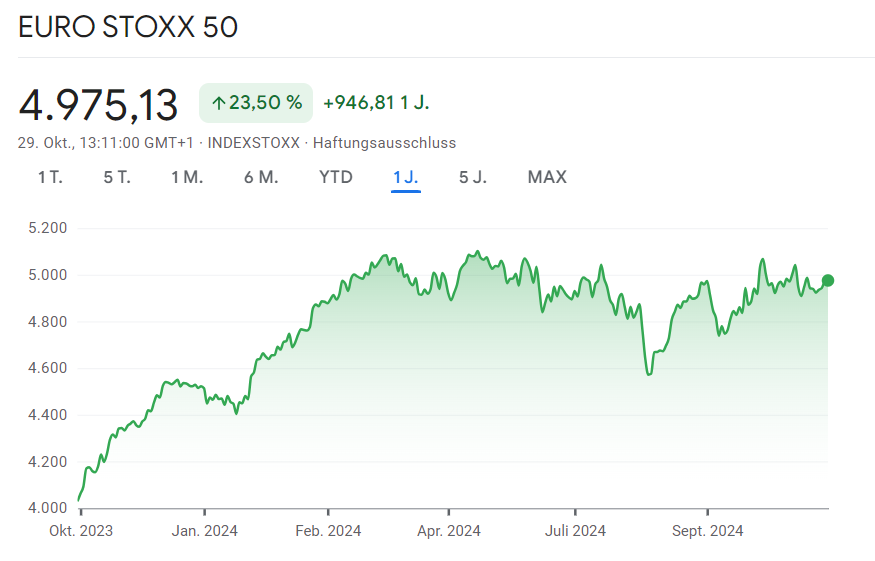Click the 29. Okt., 13:11:00 GMT+1 timestamp
Viewport: 875px width, 561px height.
click(105, 143)
